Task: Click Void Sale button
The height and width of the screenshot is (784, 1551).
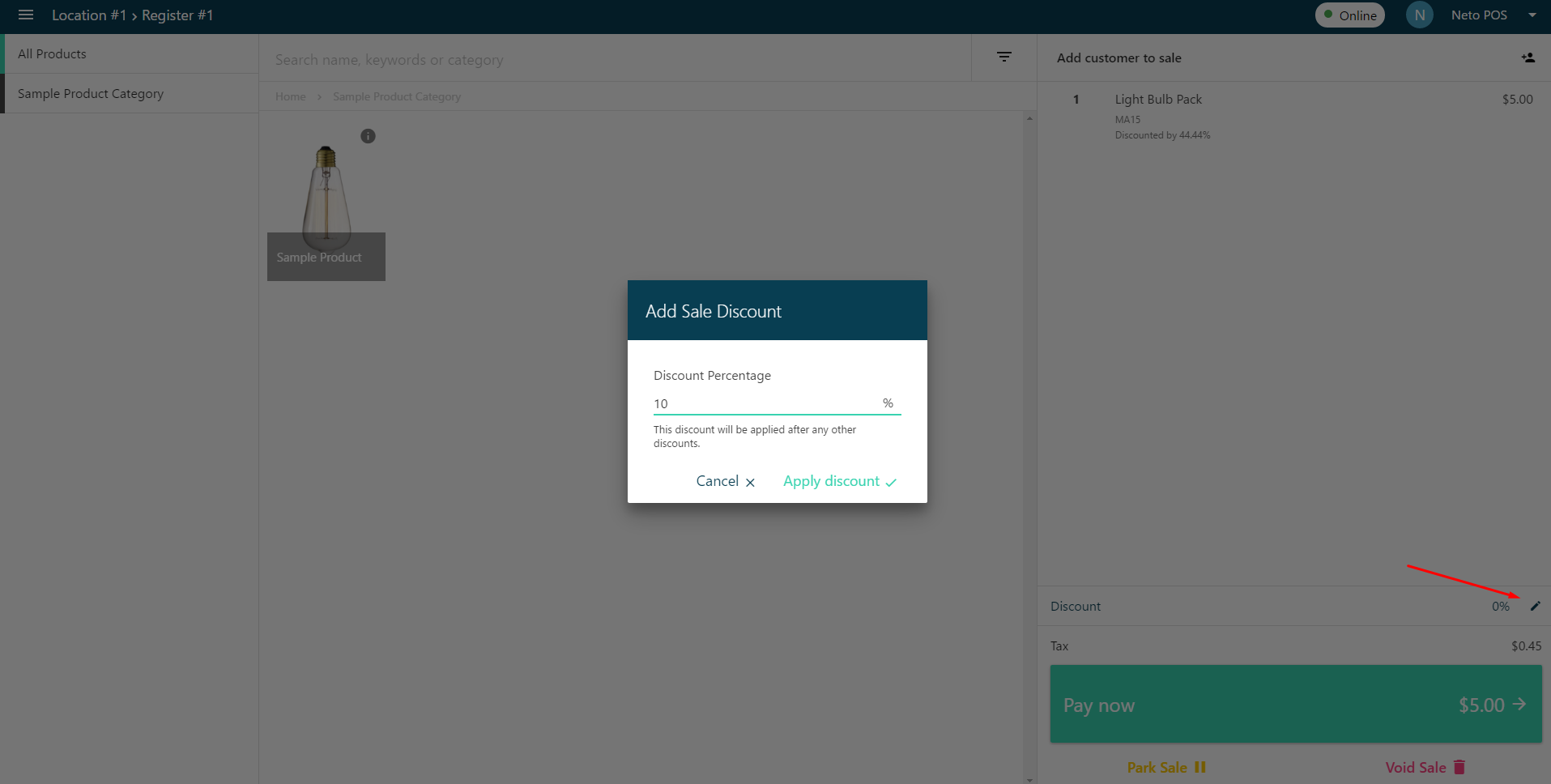Action: [x=1425, y=767]
